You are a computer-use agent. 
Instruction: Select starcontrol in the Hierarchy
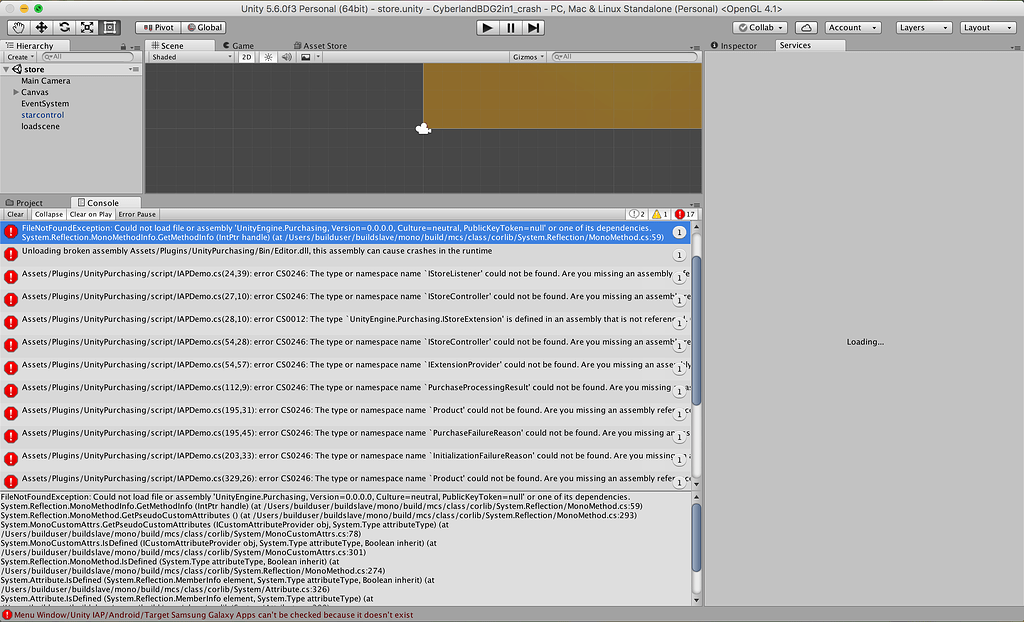click(44, 114)
